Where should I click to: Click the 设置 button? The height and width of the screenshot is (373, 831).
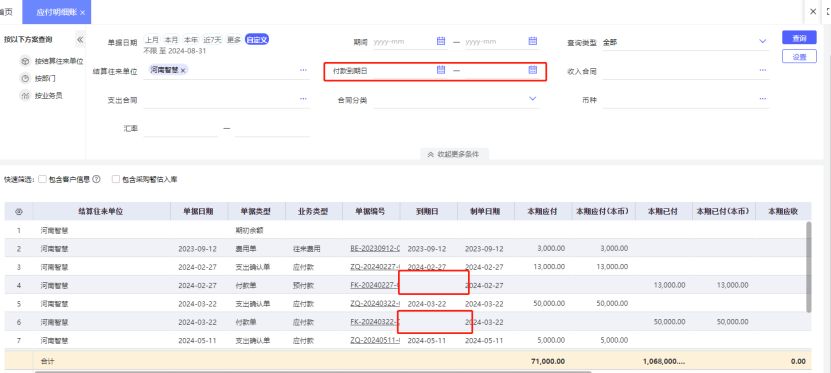click(799, 57)
